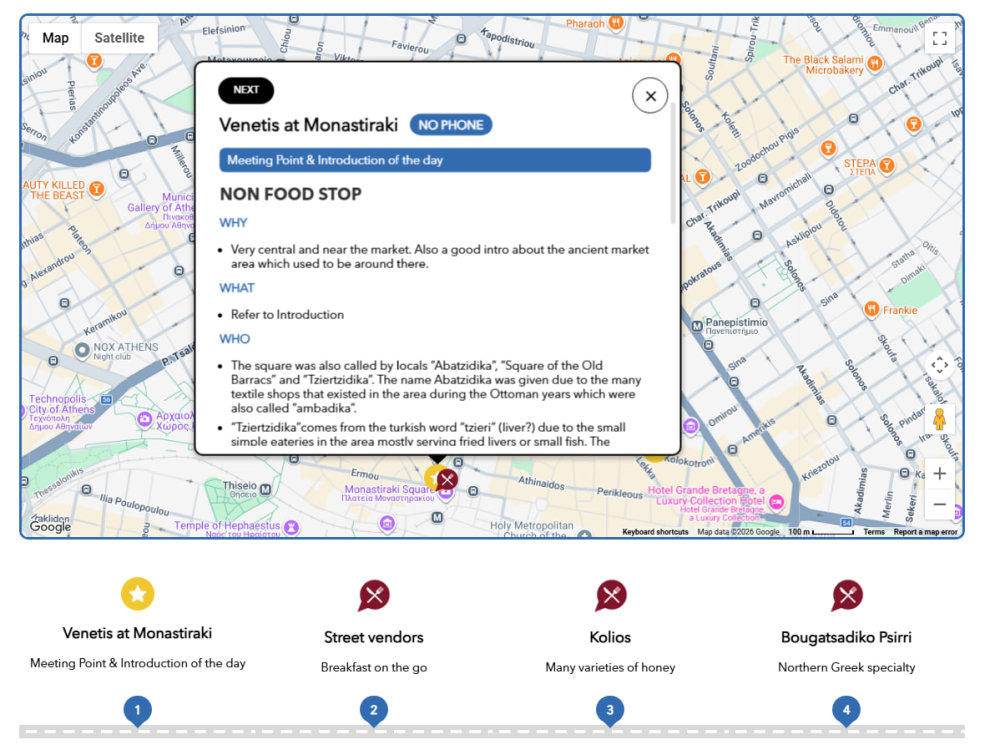Click the Monastiraki Square map label
1000x750 pixels.
pos(388,492)
